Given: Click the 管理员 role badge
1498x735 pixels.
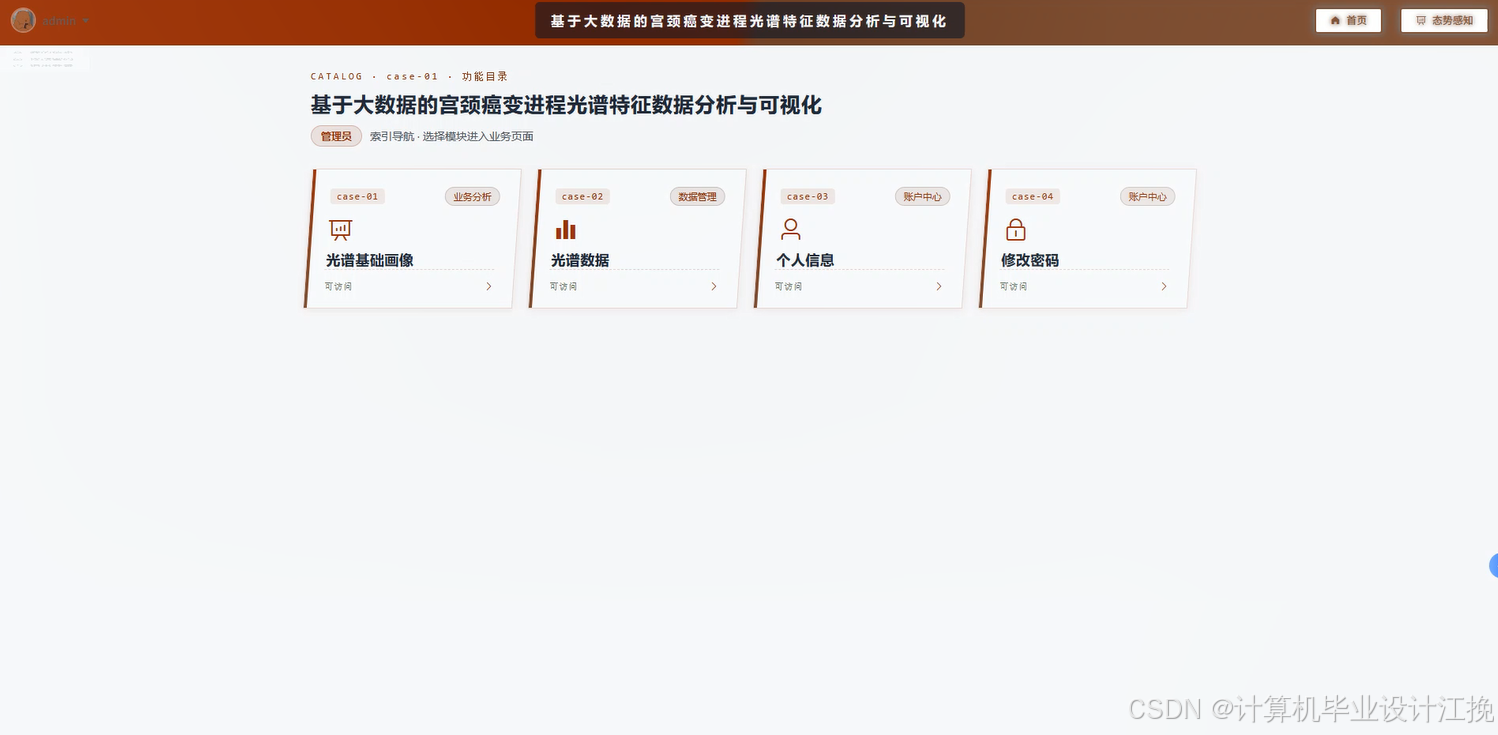Looking at the screenshot, I should pyautogui.click(x=336, y=136).
